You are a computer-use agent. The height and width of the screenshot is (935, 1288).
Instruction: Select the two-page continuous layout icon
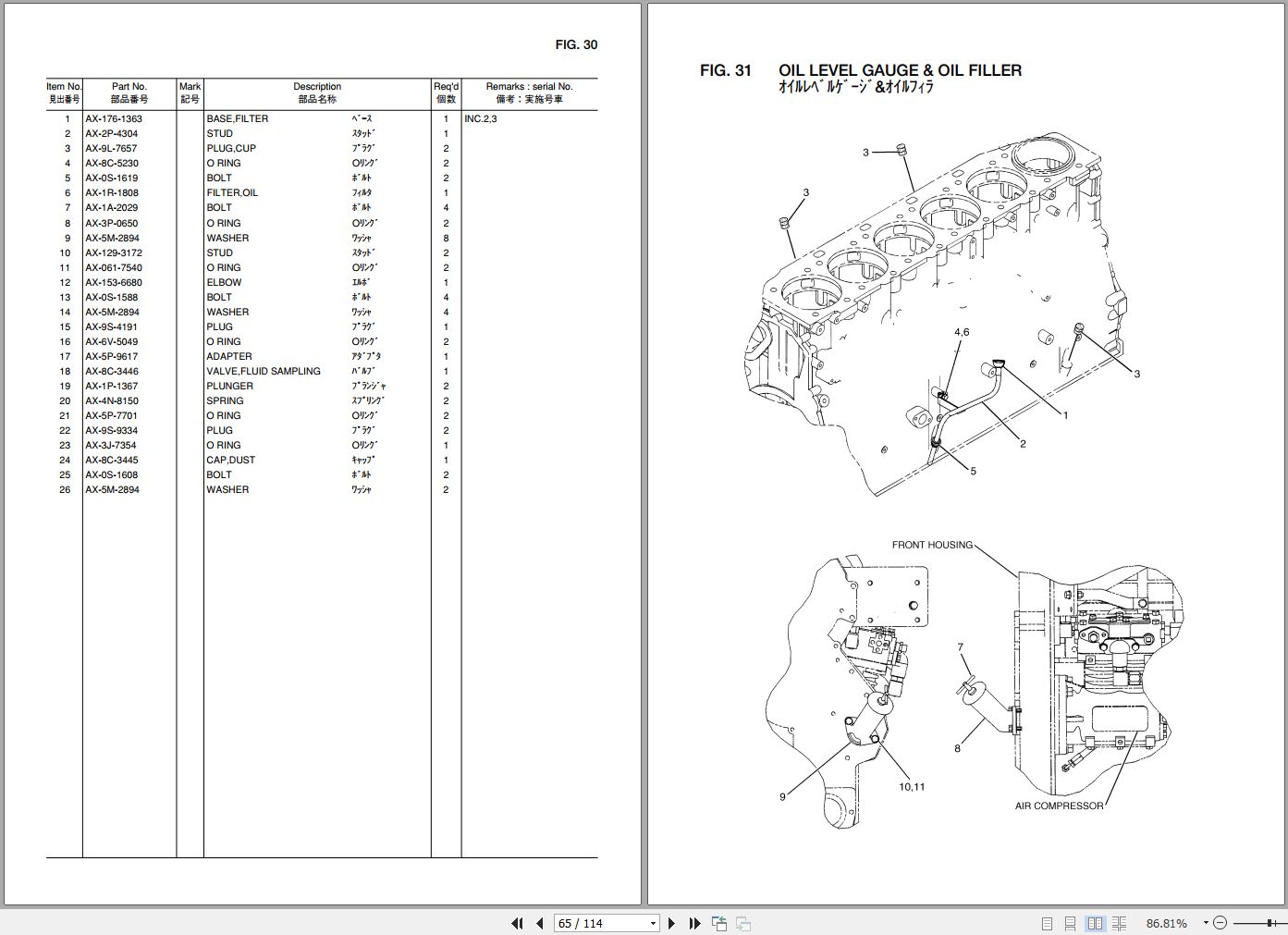pyautogui.click(x=1120, y=923)
